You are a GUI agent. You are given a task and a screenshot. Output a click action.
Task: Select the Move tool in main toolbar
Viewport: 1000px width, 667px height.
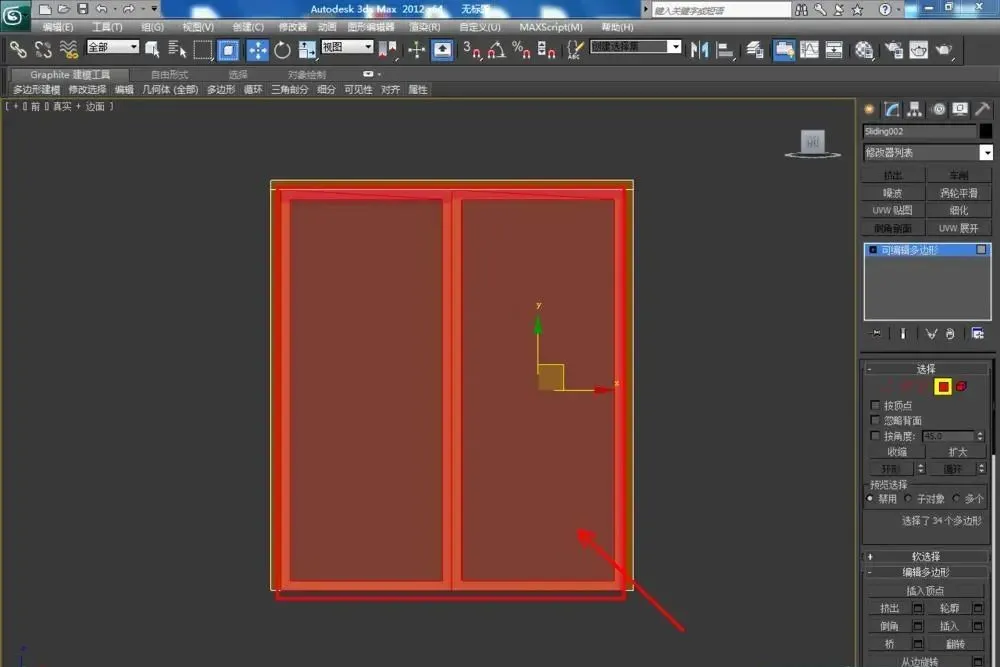pos(258,50)
